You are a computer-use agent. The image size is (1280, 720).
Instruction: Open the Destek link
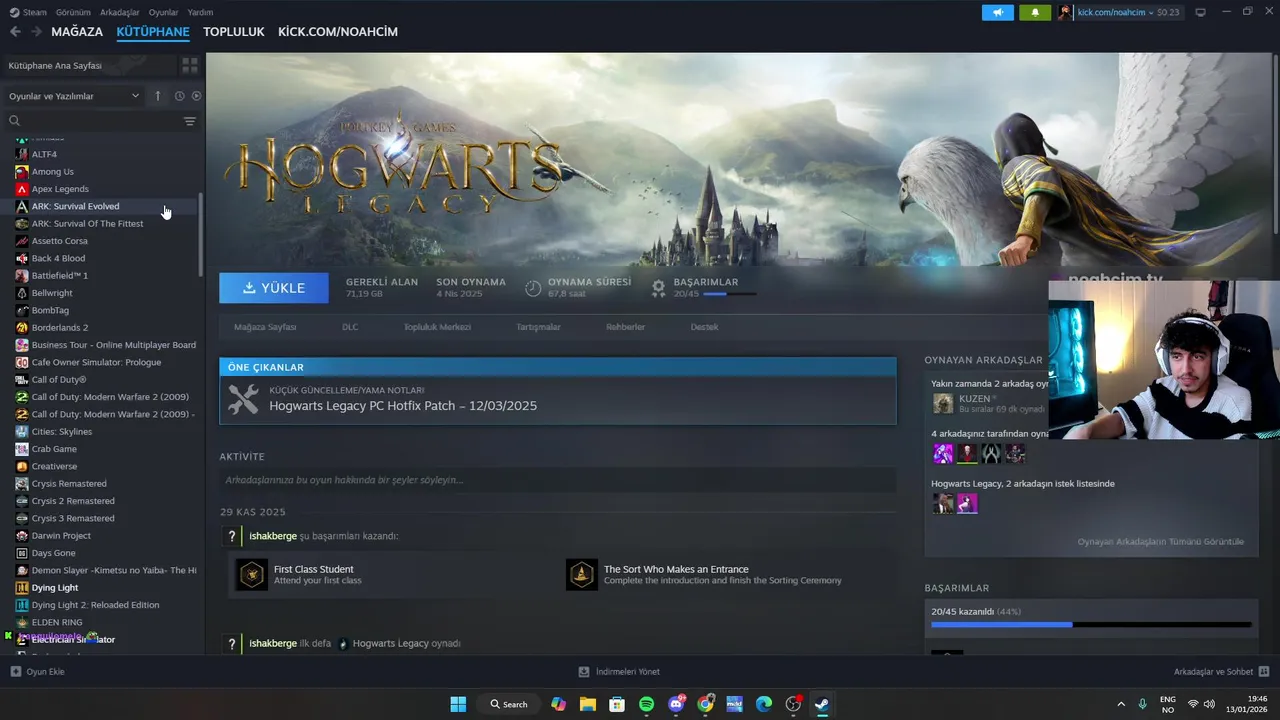coord(704,327)
